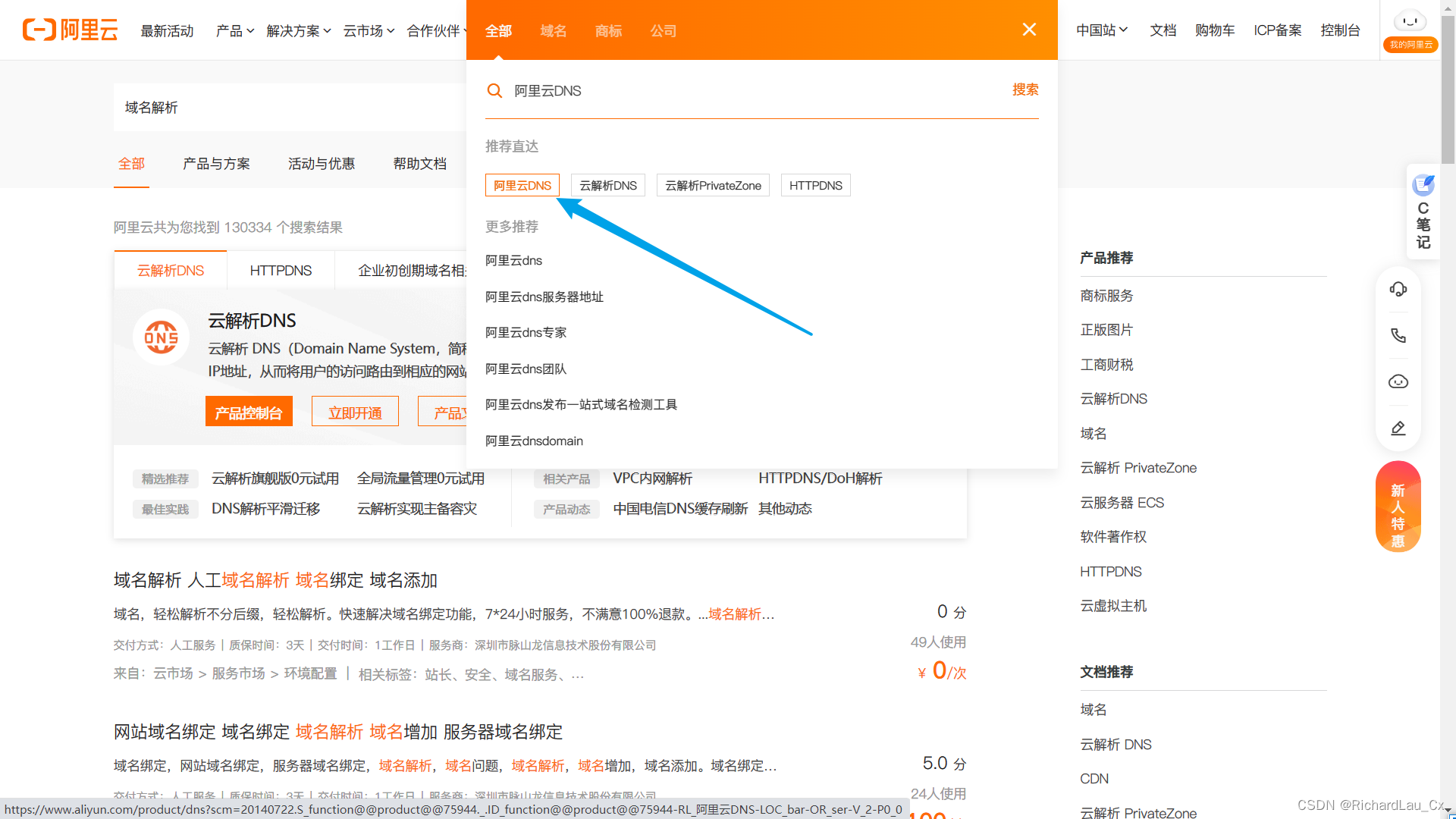Click the headset customer service icon
The image size is (1456, 819).
pos(1398,289)
